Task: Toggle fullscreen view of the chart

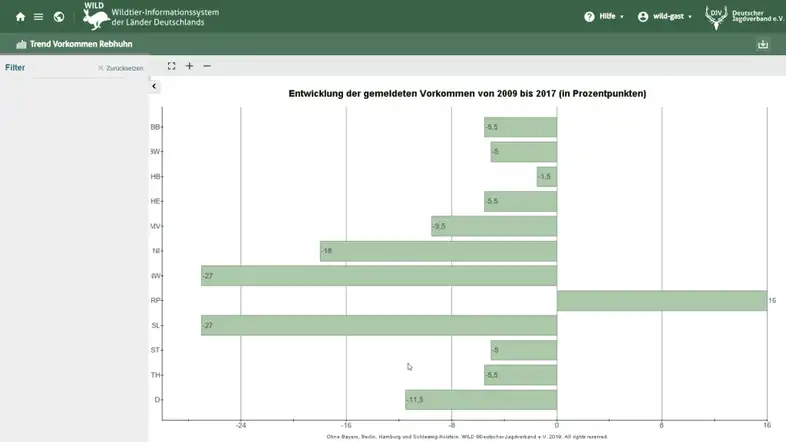Action: click(x=171, y=66)
